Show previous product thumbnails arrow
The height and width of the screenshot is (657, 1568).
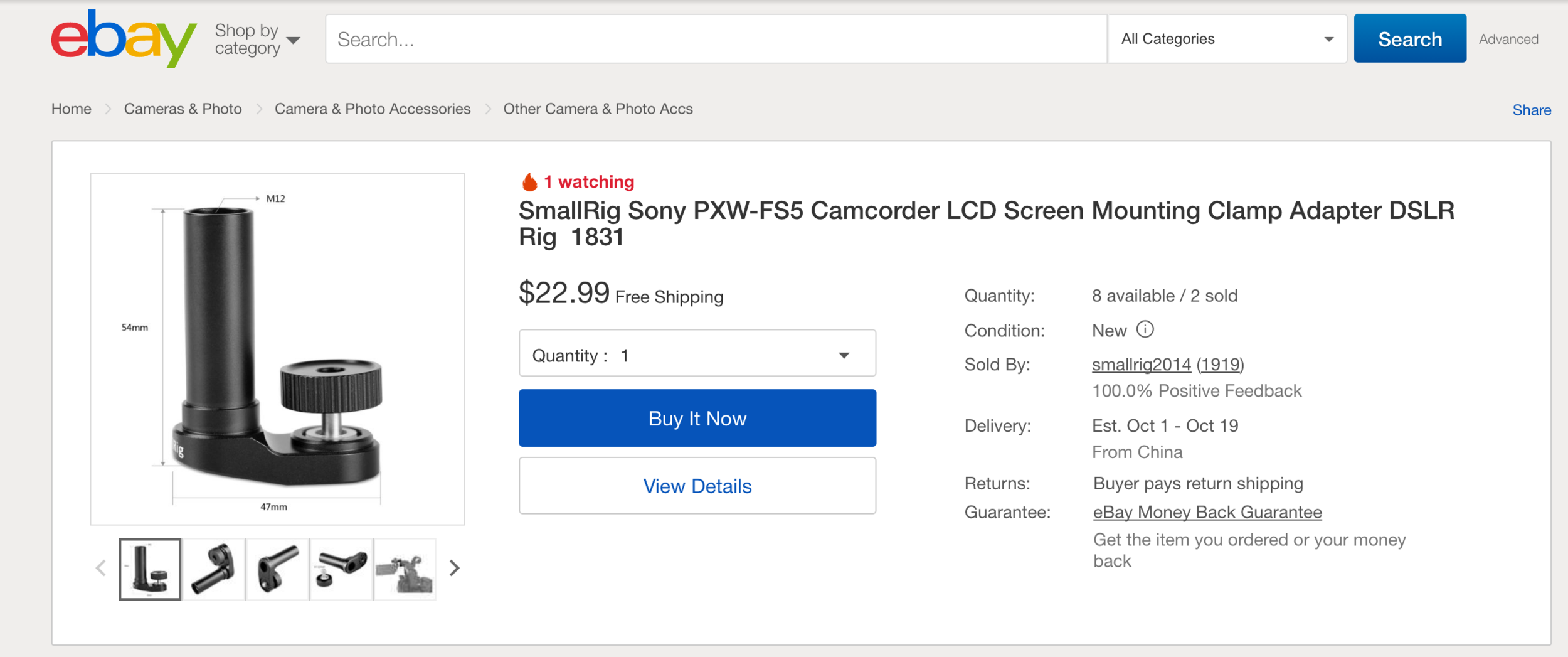(x=100, y=569)
